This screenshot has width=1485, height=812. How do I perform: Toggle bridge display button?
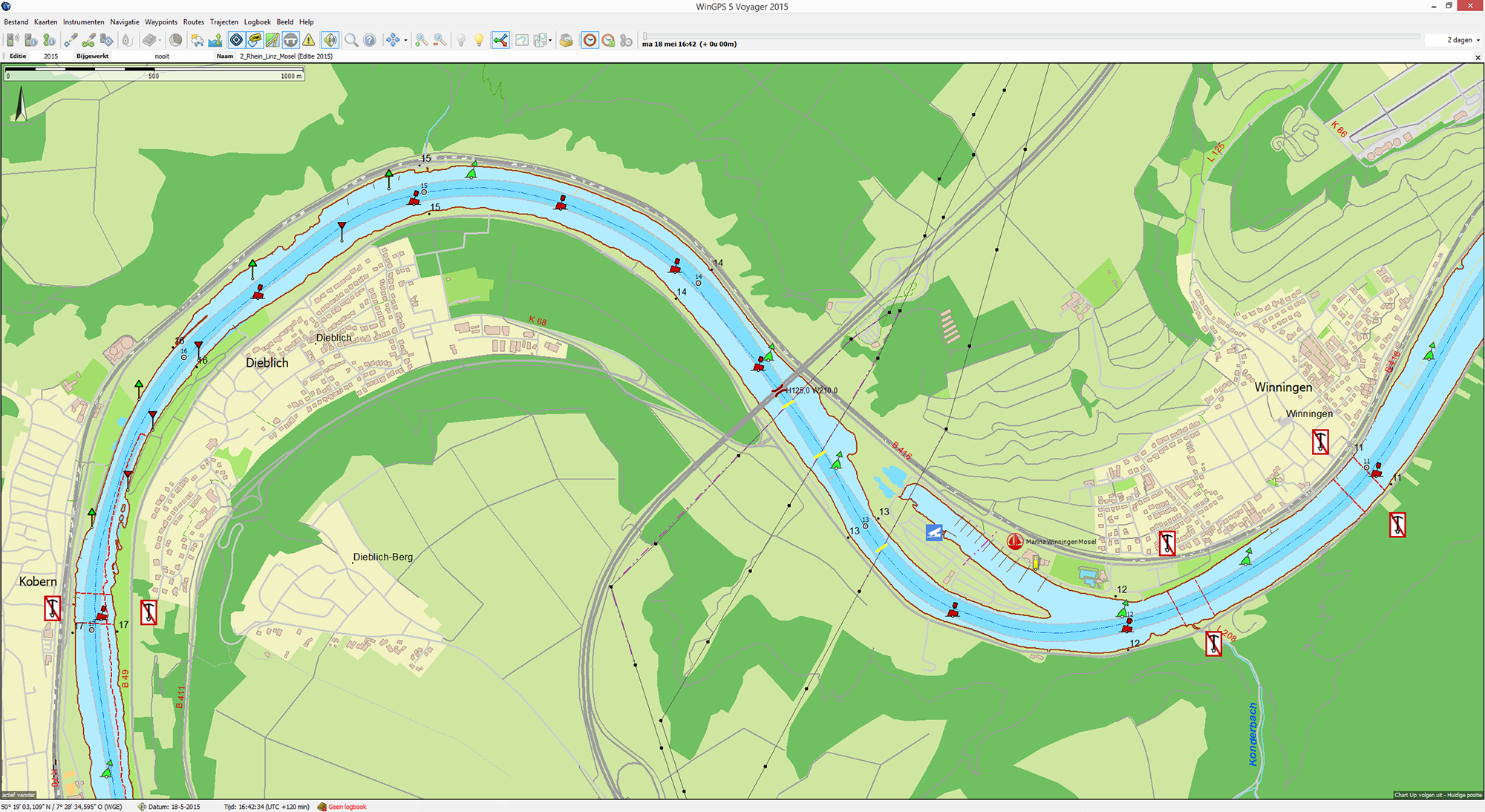pos(291,40)
